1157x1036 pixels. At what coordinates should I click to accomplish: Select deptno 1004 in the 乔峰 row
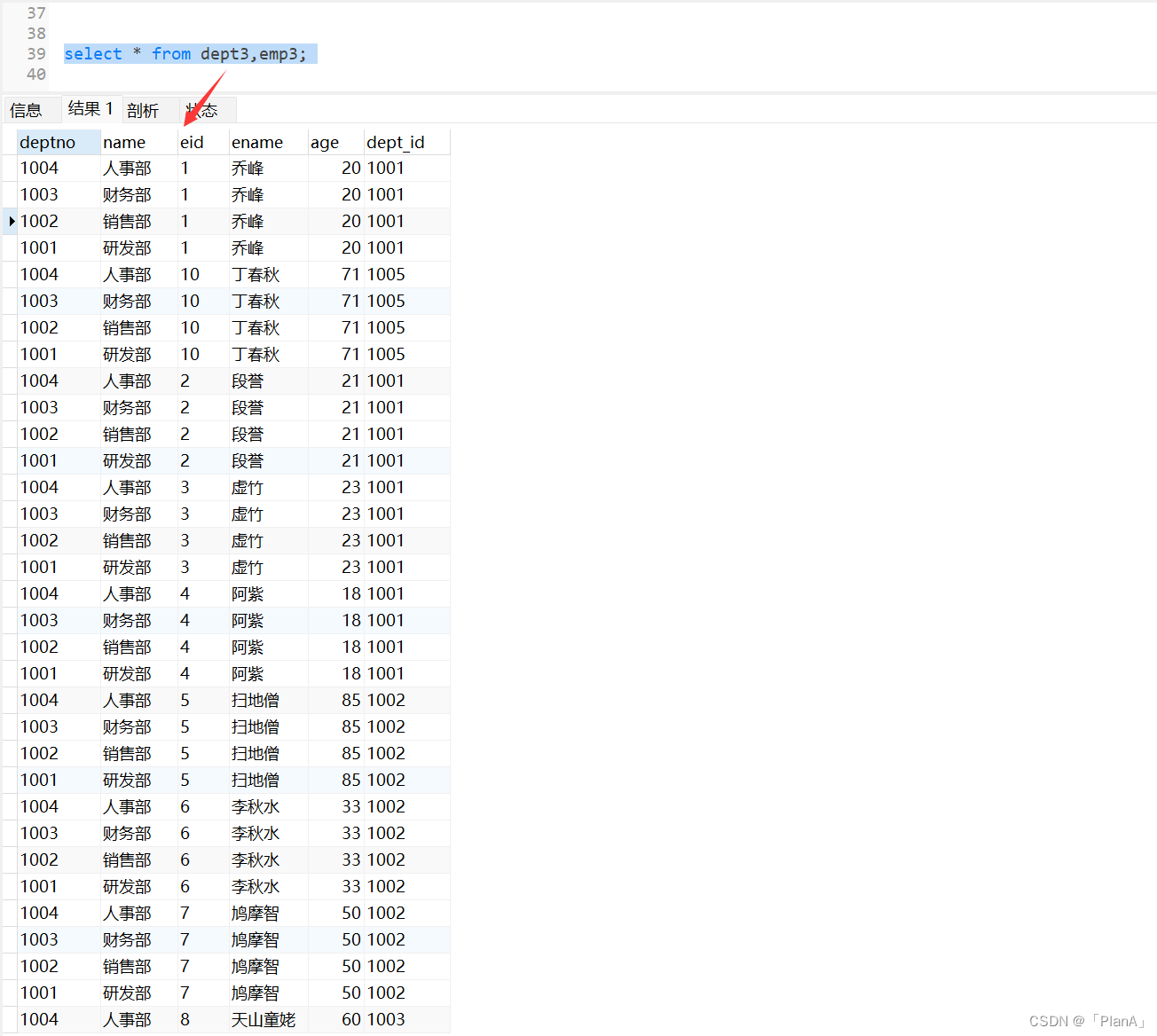pos(59,168)
